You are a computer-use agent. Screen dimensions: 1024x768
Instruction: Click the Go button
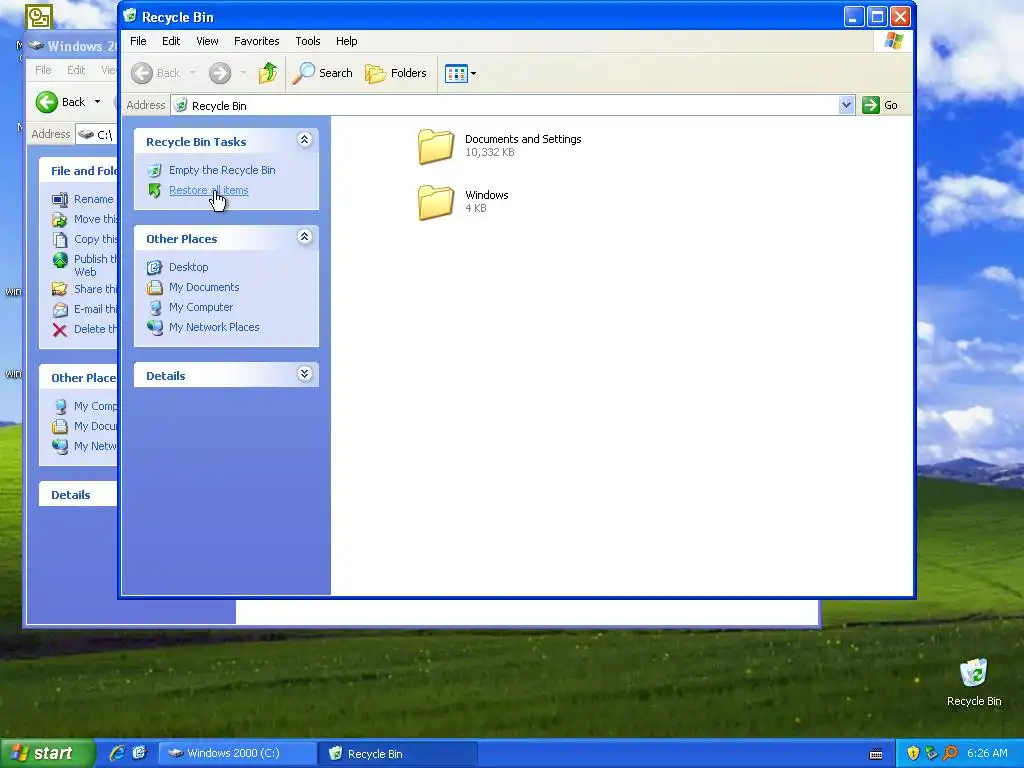(x=880, y=105)
